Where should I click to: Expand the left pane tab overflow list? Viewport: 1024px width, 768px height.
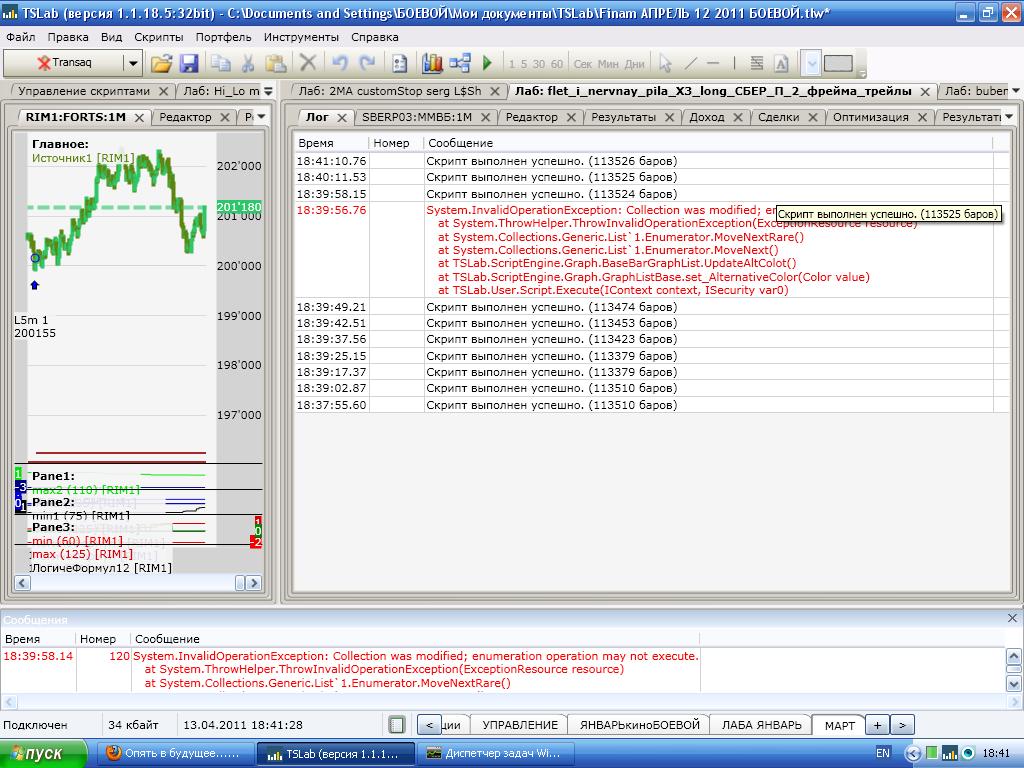(262, 117)
